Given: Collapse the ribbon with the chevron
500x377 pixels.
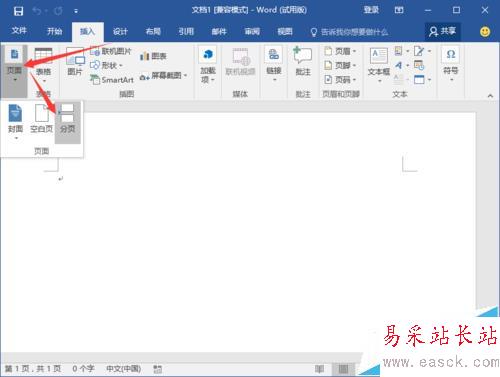Looking at the screenshot, I should (490, 96).
